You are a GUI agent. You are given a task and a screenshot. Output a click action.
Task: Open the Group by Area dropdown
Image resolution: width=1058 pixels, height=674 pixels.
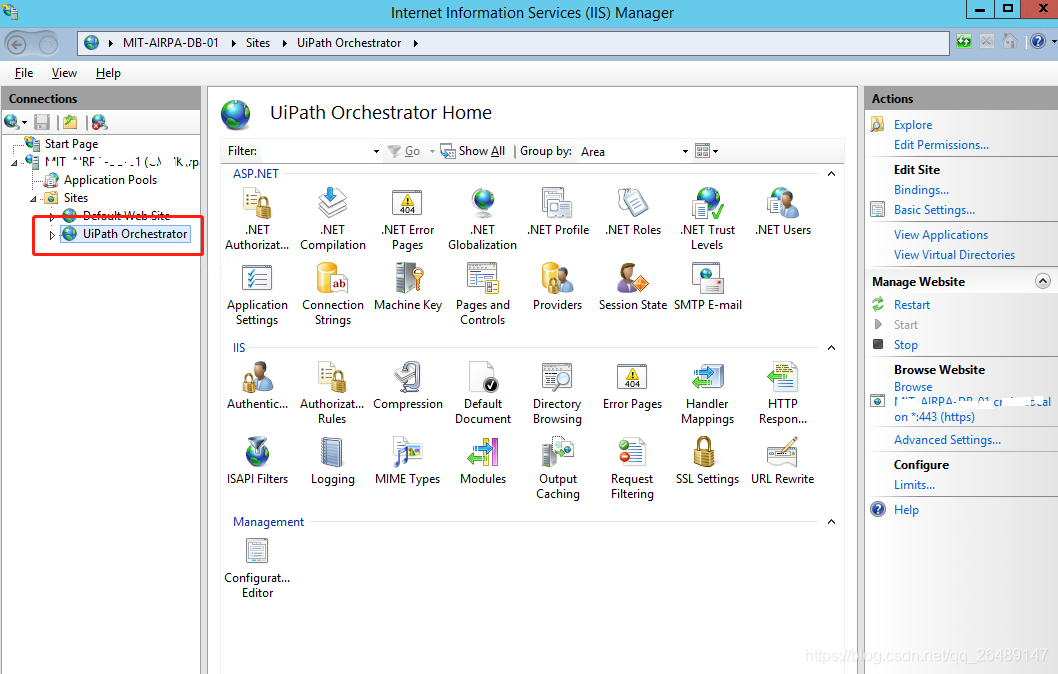pos(685,151)
